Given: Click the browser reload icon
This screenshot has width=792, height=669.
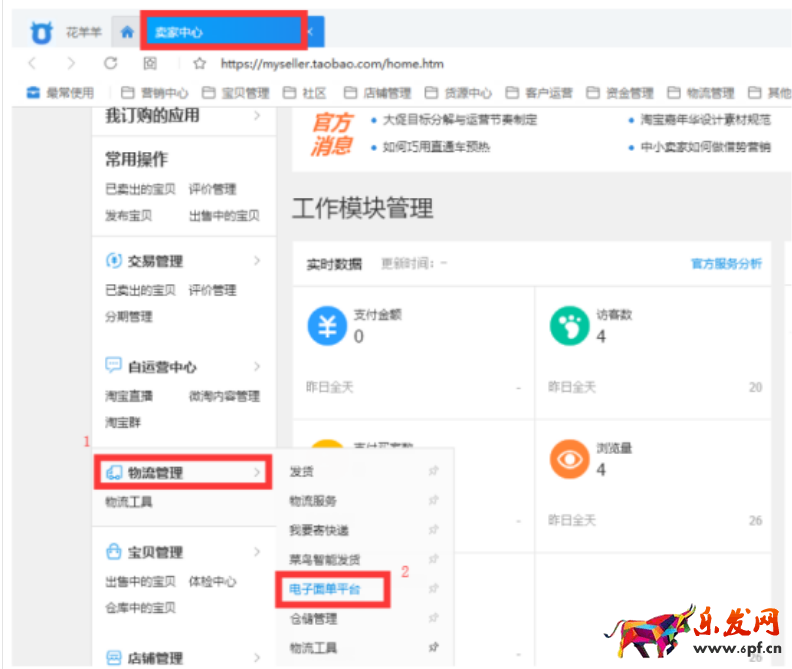Looking at the screenshot, I should tap(110, 63).
